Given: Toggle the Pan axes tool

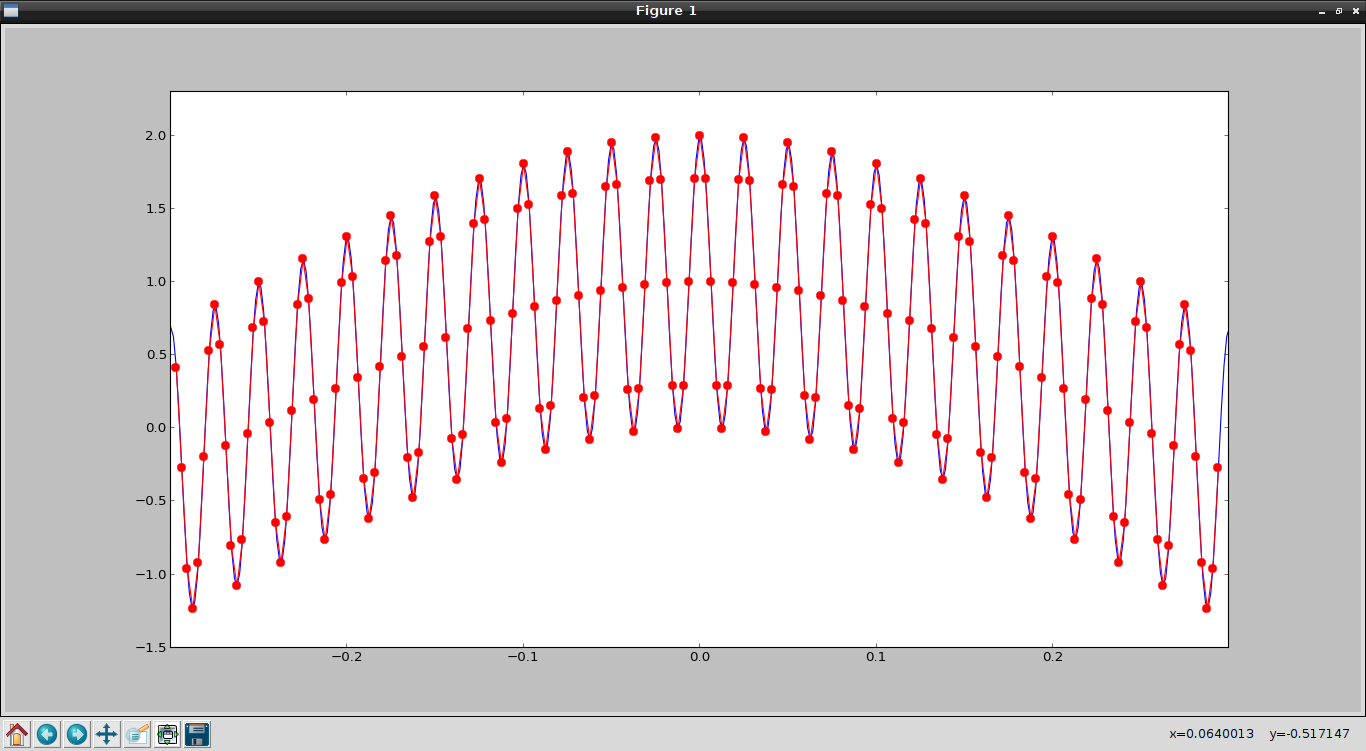Looking at the screenshot, I should click(107, 734).
